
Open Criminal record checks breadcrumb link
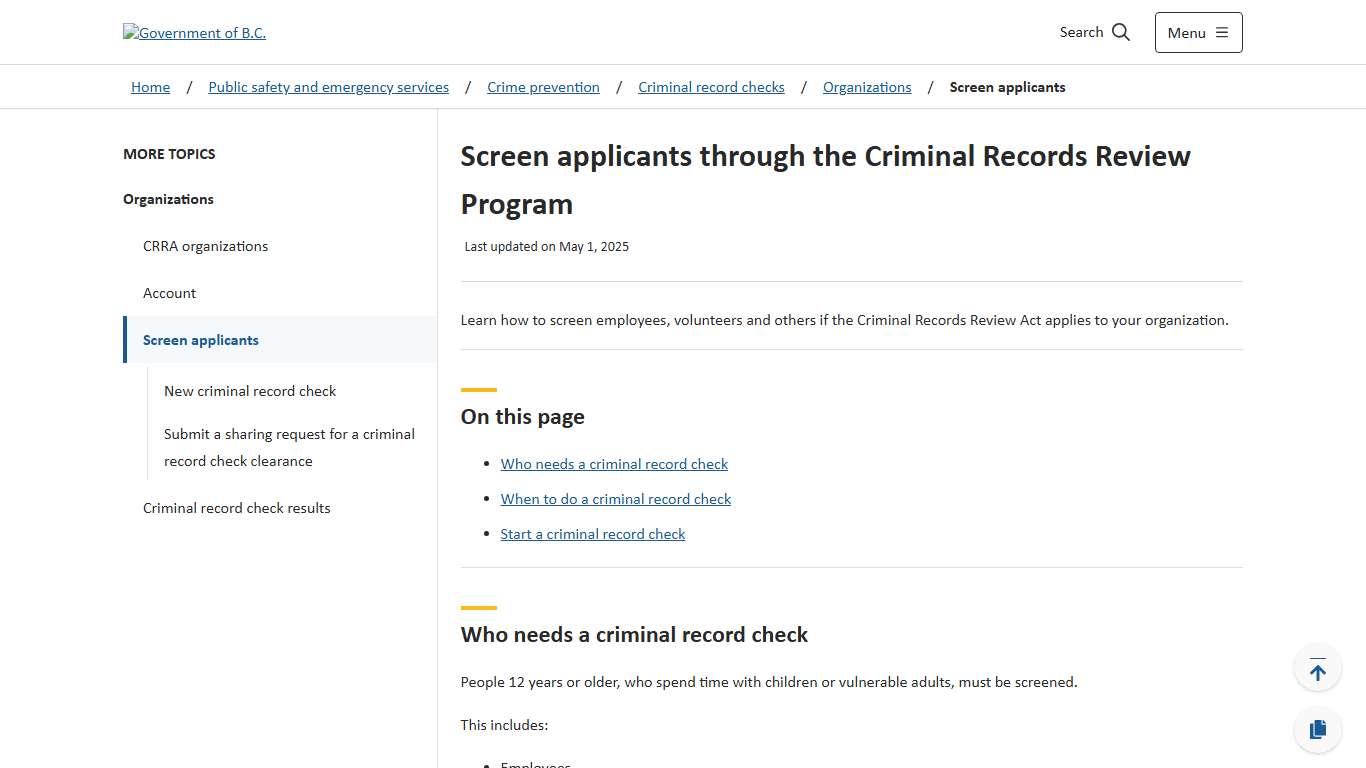click(711, 87)
